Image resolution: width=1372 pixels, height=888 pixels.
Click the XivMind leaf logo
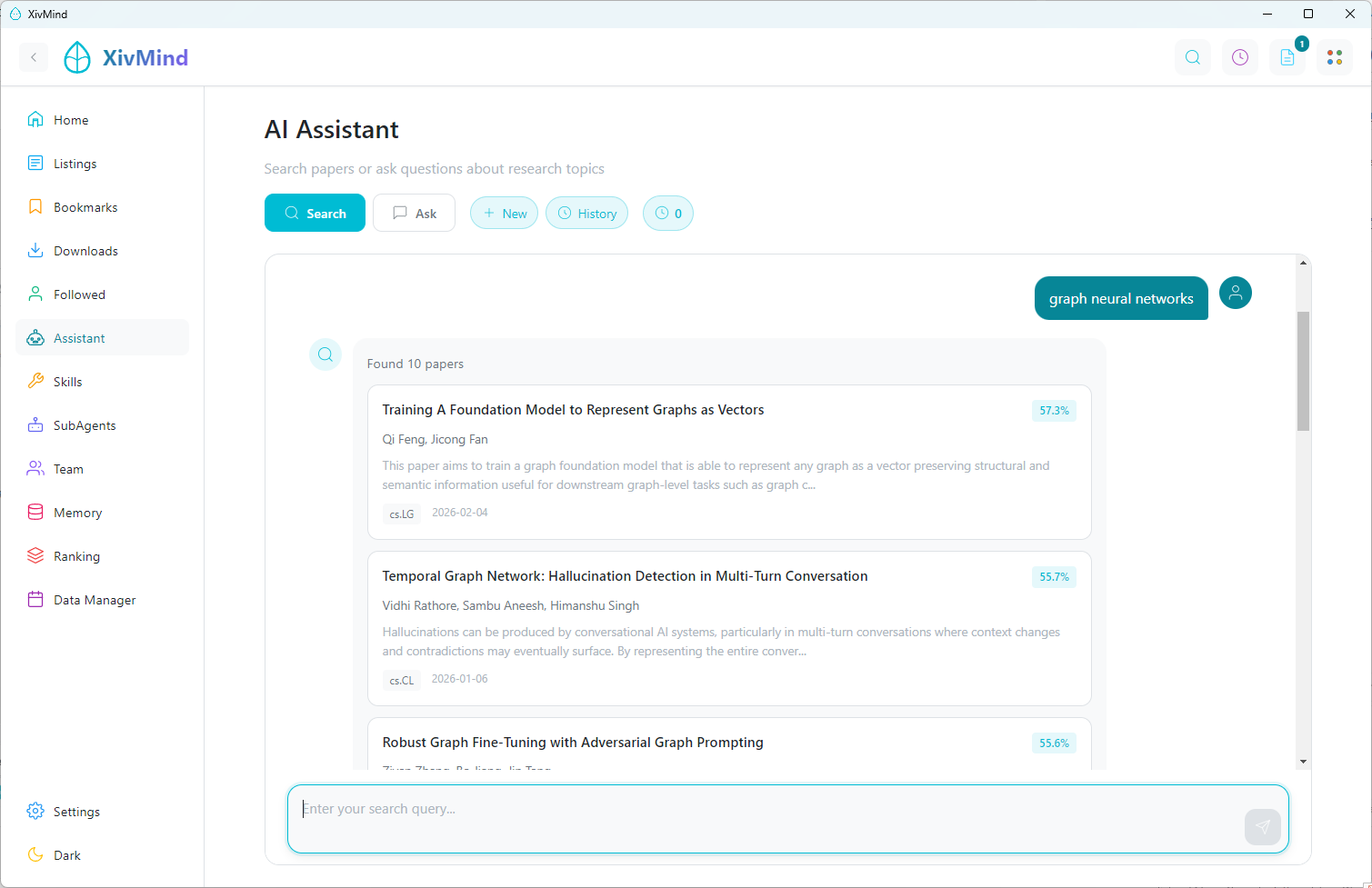(x=77, y=57)
